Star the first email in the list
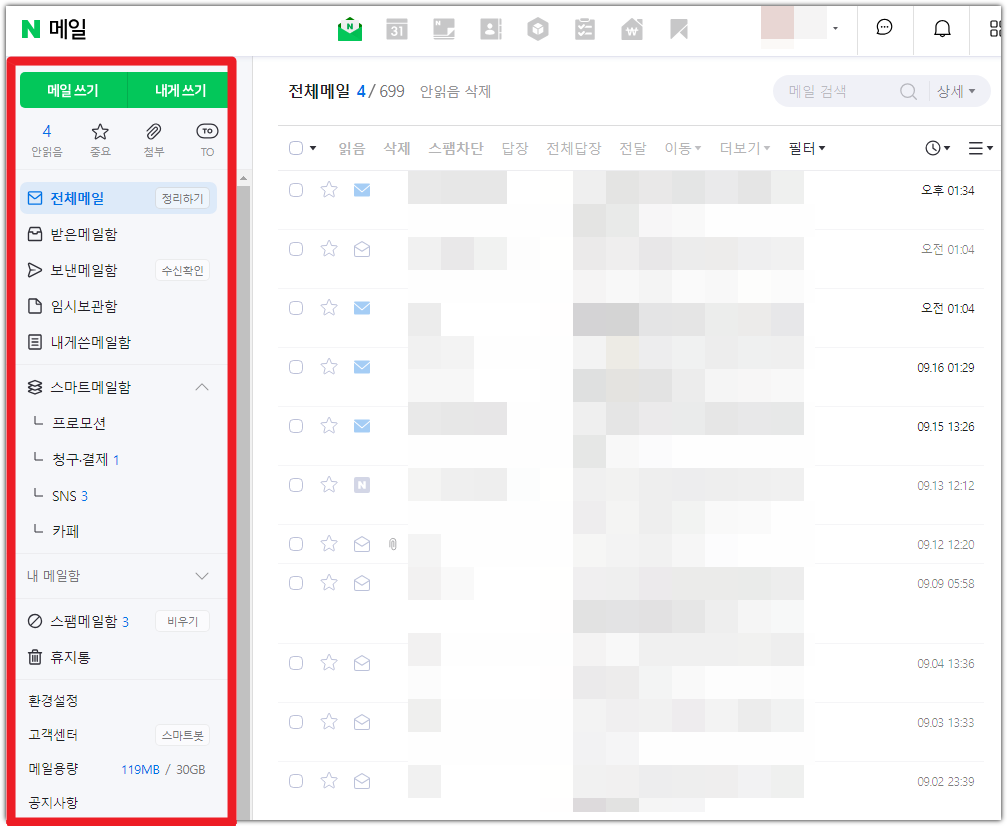The height and width of the screenshot is (826, 1007). (329, 189)
